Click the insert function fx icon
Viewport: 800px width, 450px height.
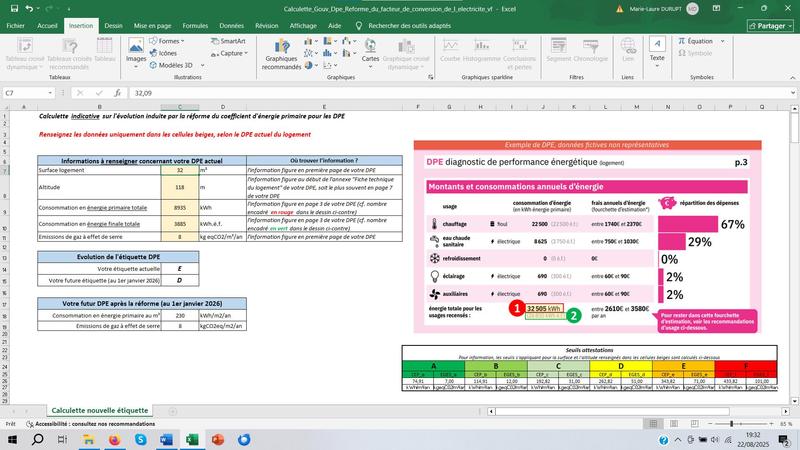point(119,92)
